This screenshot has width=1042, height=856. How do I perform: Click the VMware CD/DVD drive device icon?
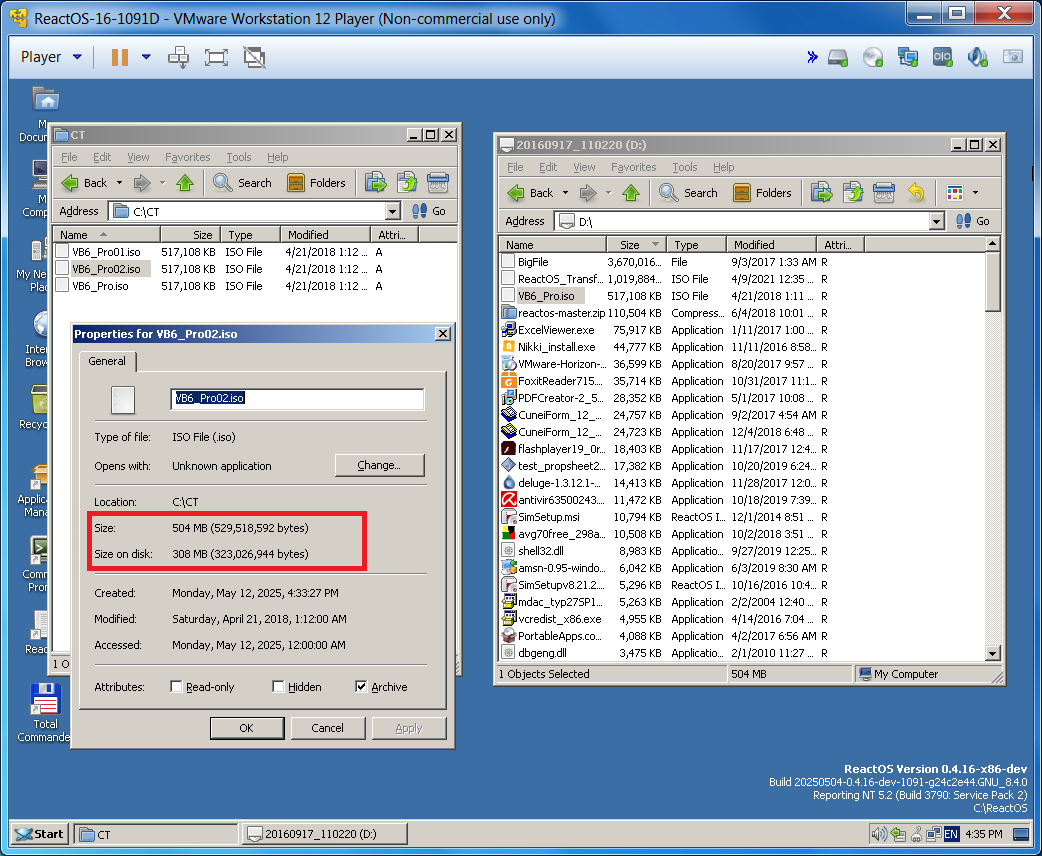(x=873, y=58)
